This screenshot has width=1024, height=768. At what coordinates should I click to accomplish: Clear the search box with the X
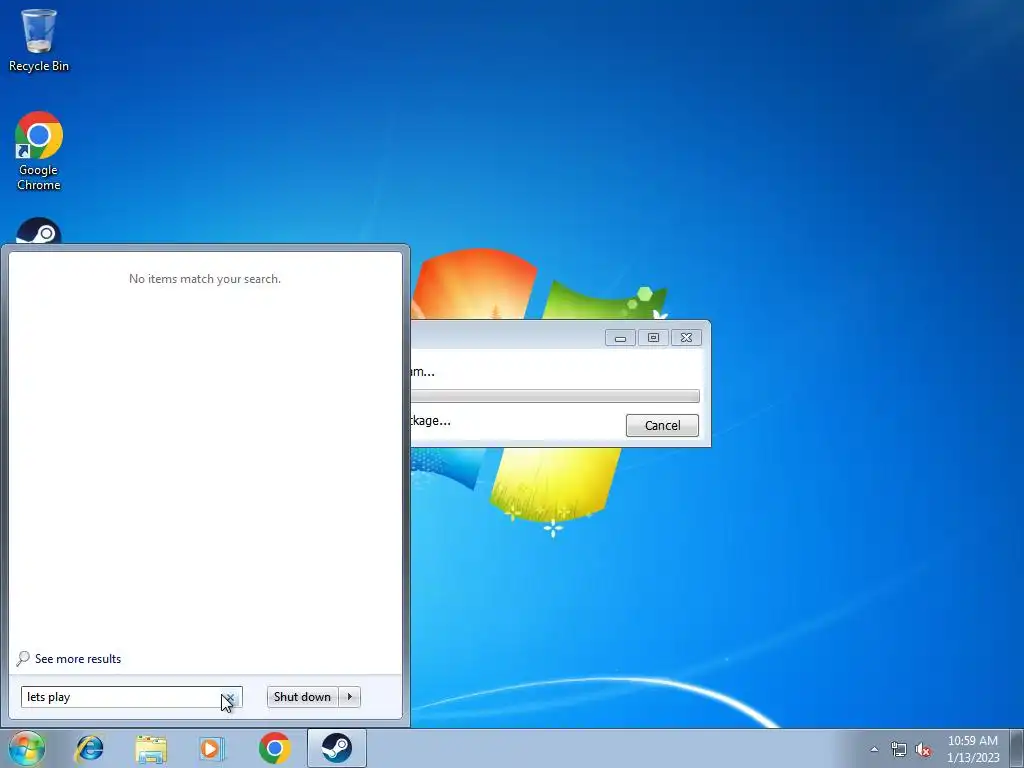pyautogui.click(x=230, y=697)
